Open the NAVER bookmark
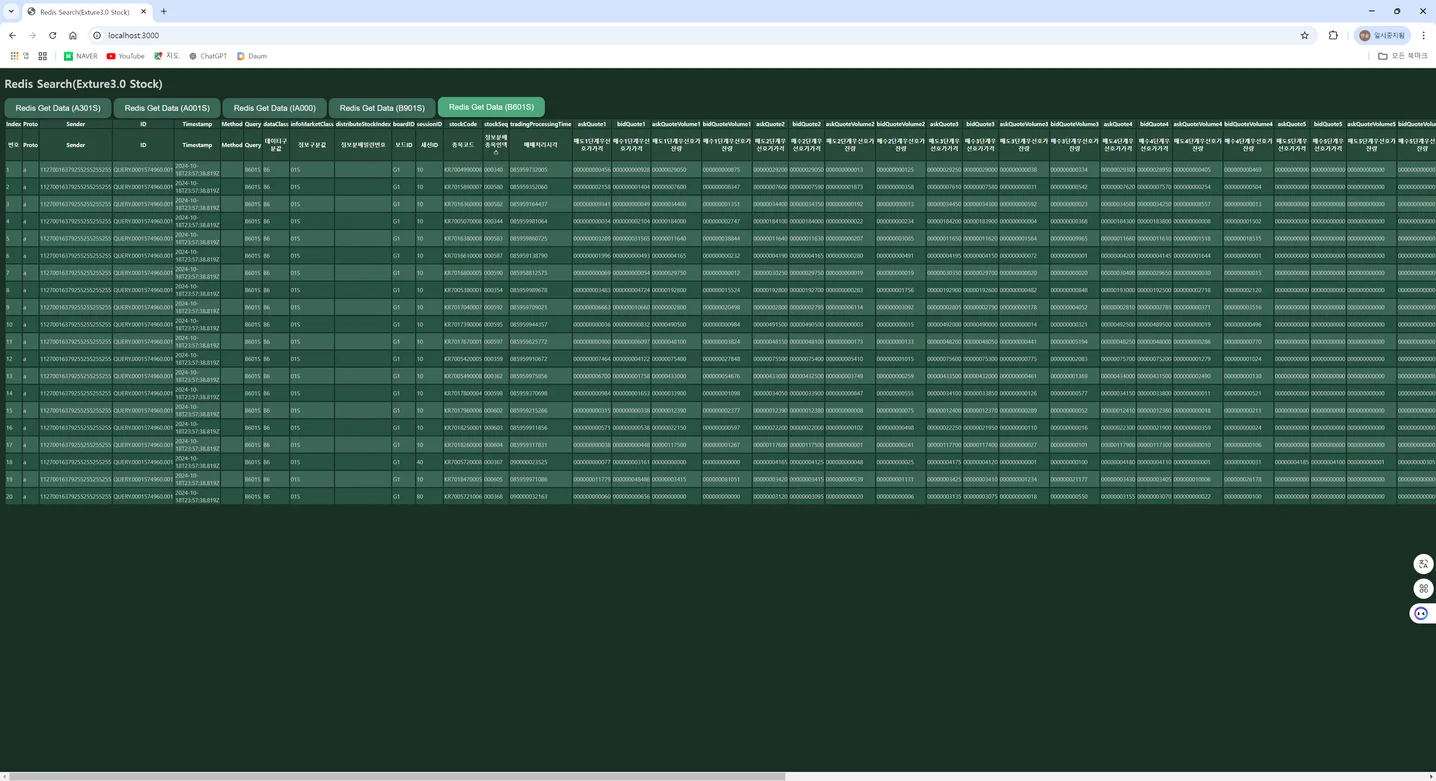 [x=81, y=56]
